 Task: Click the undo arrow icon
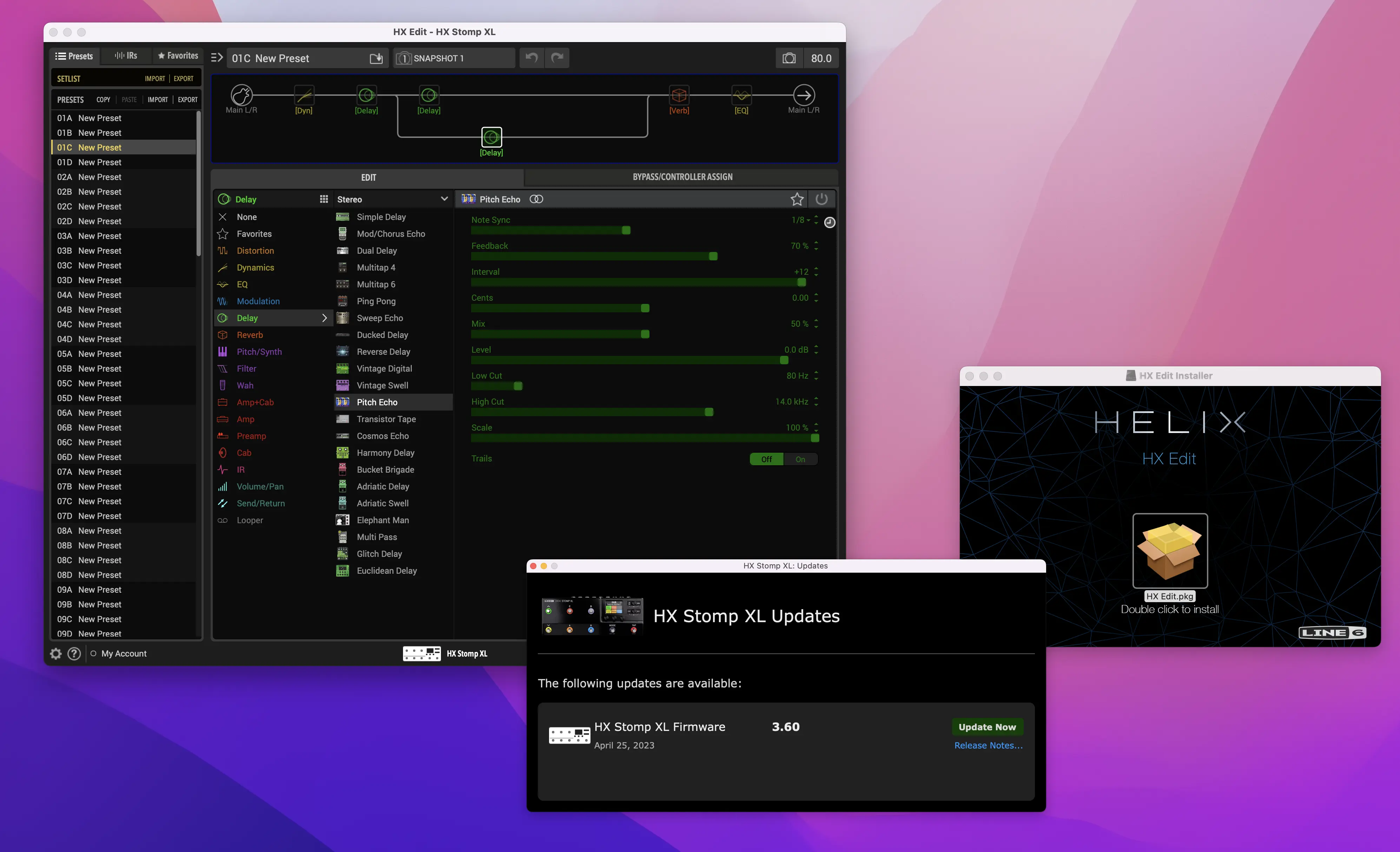pos(531,58)
